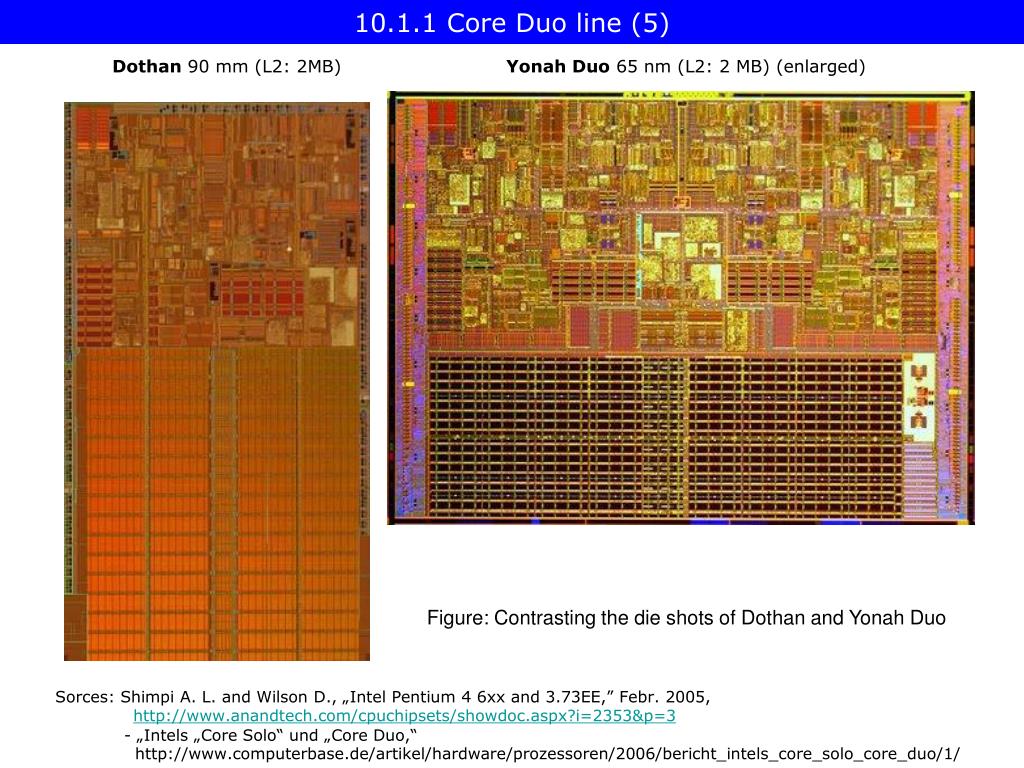Viewport: 1024px width, 768px height.
Task: Click the white pad block beside Yonah cache
Action: pos(920,397)
